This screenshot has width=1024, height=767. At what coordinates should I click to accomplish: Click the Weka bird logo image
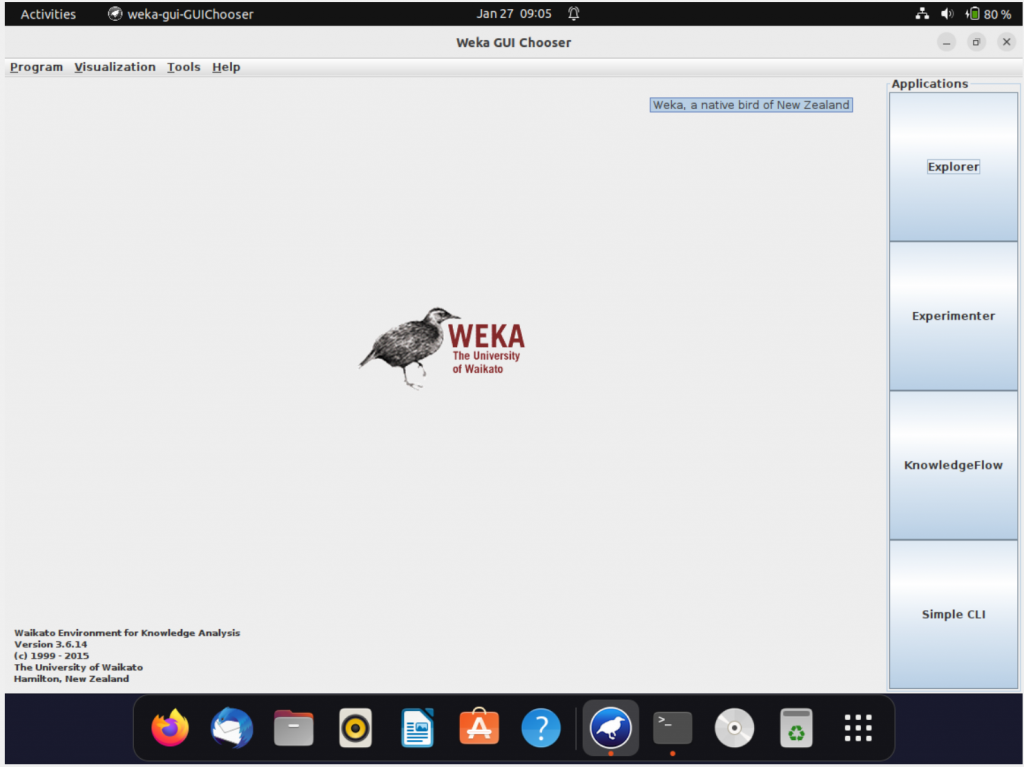(x=441, y=348)
